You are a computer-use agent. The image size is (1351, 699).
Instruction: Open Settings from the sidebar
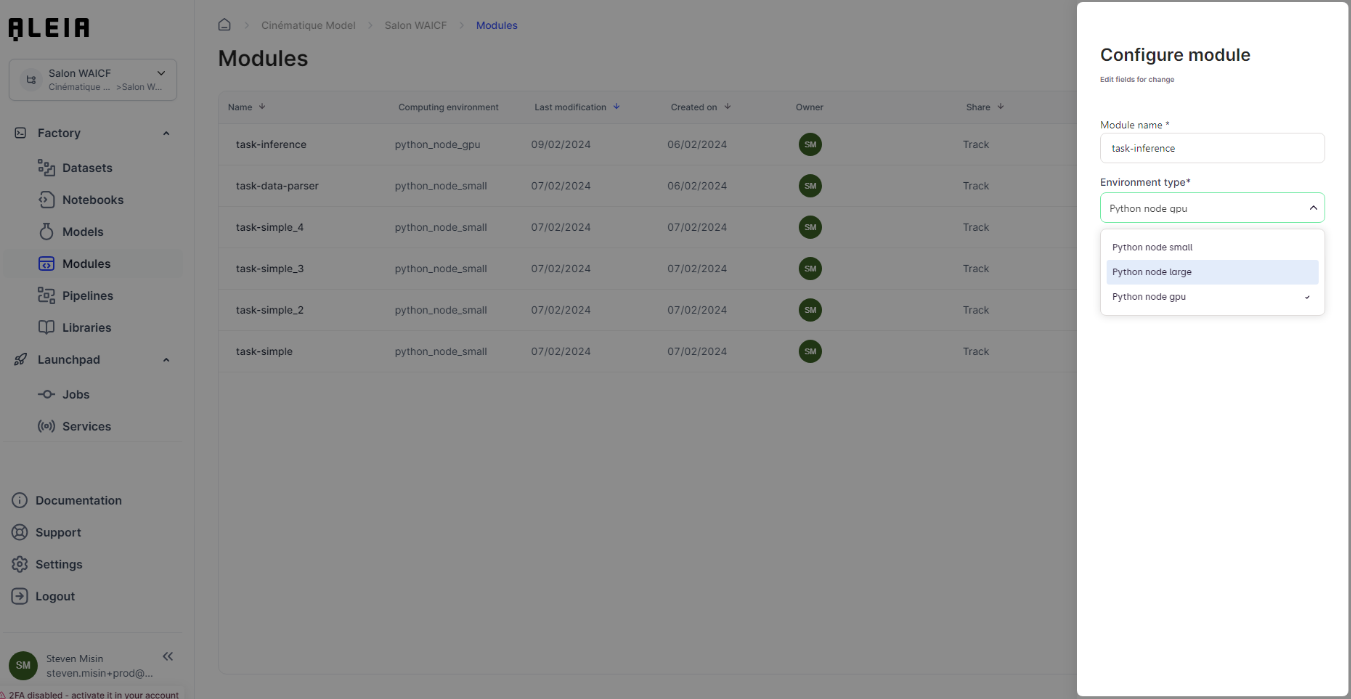58,564
